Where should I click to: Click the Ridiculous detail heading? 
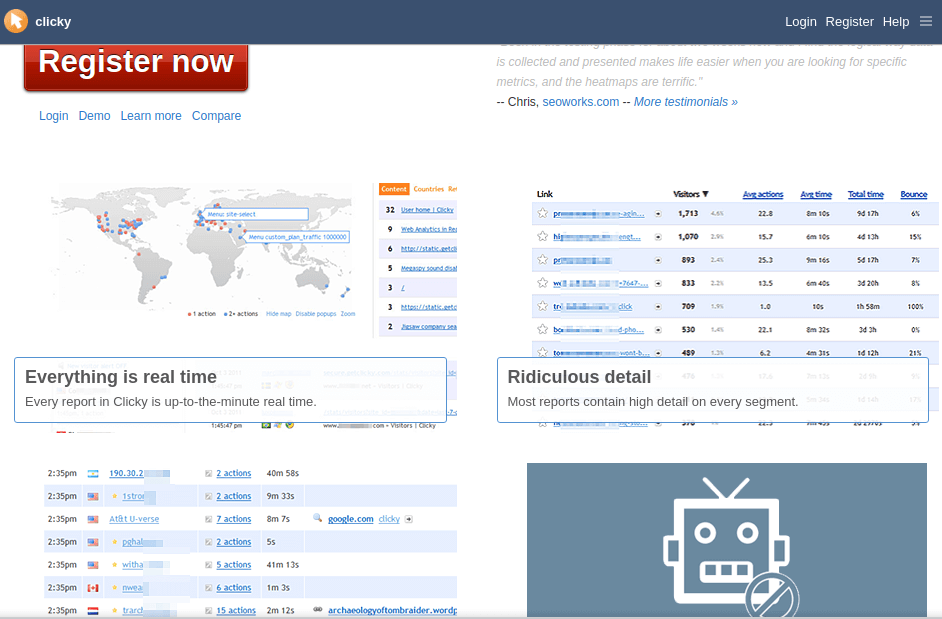(x=579, y=377)
